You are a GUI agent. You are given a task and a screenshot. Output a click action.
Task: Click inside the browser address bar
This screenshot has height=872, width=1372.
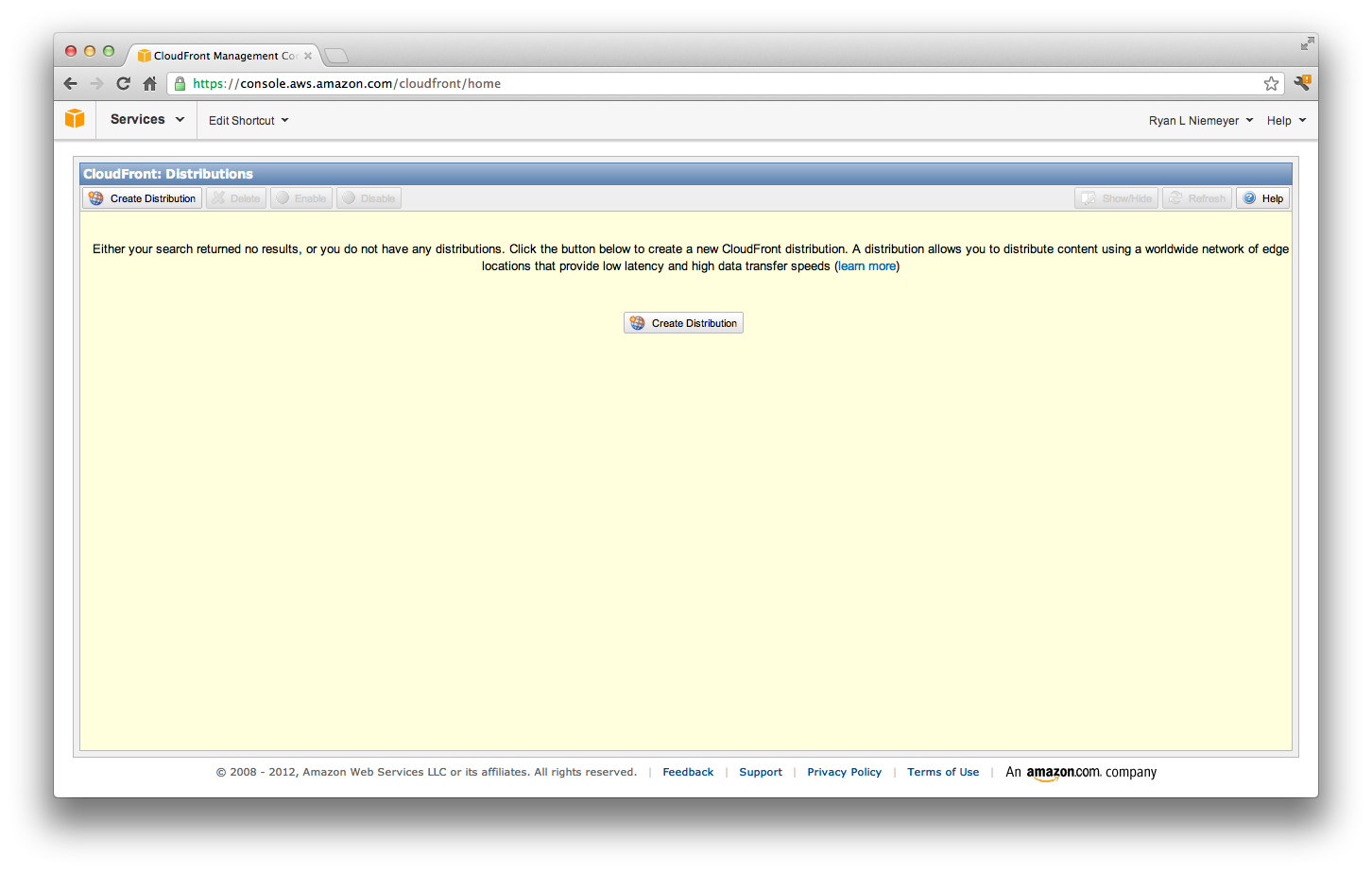pyautogui.click(x=567, y=83)
